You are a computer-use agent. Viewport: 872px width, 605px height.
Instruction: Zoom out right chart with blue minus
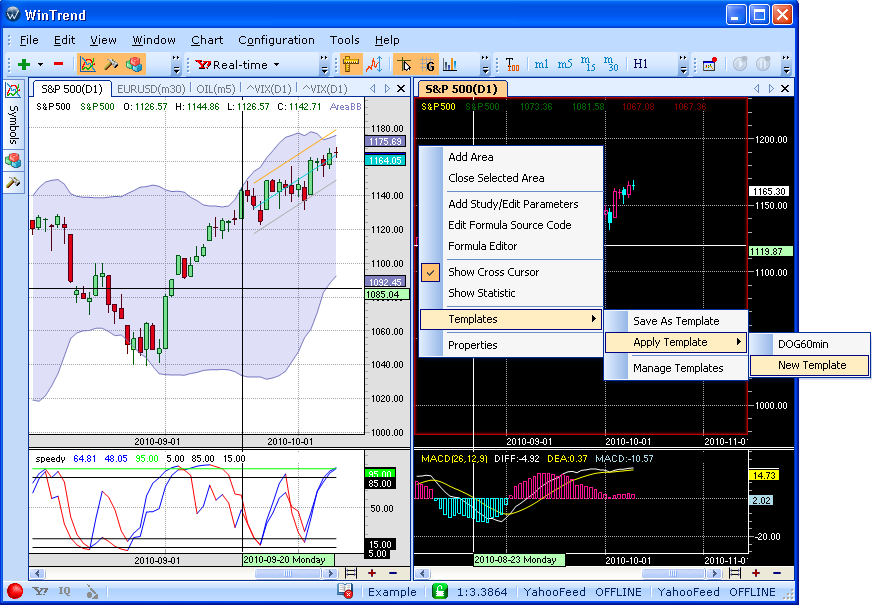coord(777,573)
